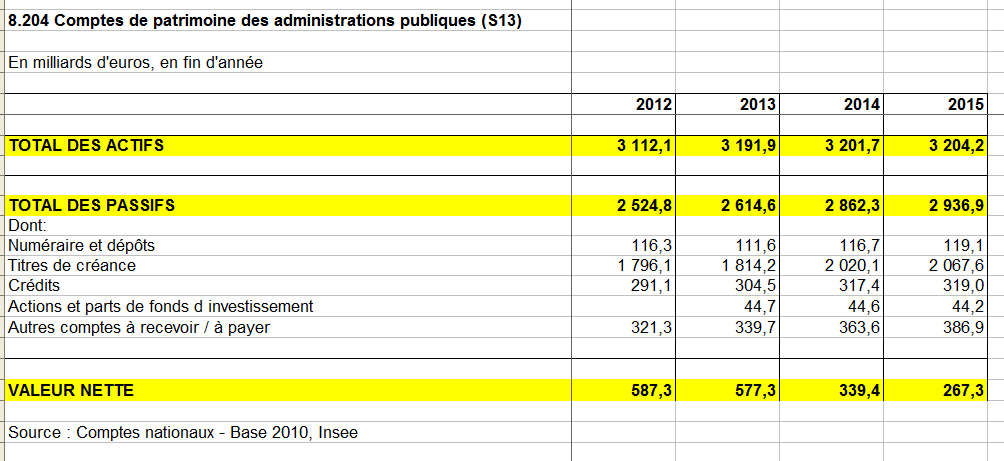The height and width of the screenshot is (461, 1004).
Task: Select the 2015 total assets value 3 204,2
Action: [956, 146]
